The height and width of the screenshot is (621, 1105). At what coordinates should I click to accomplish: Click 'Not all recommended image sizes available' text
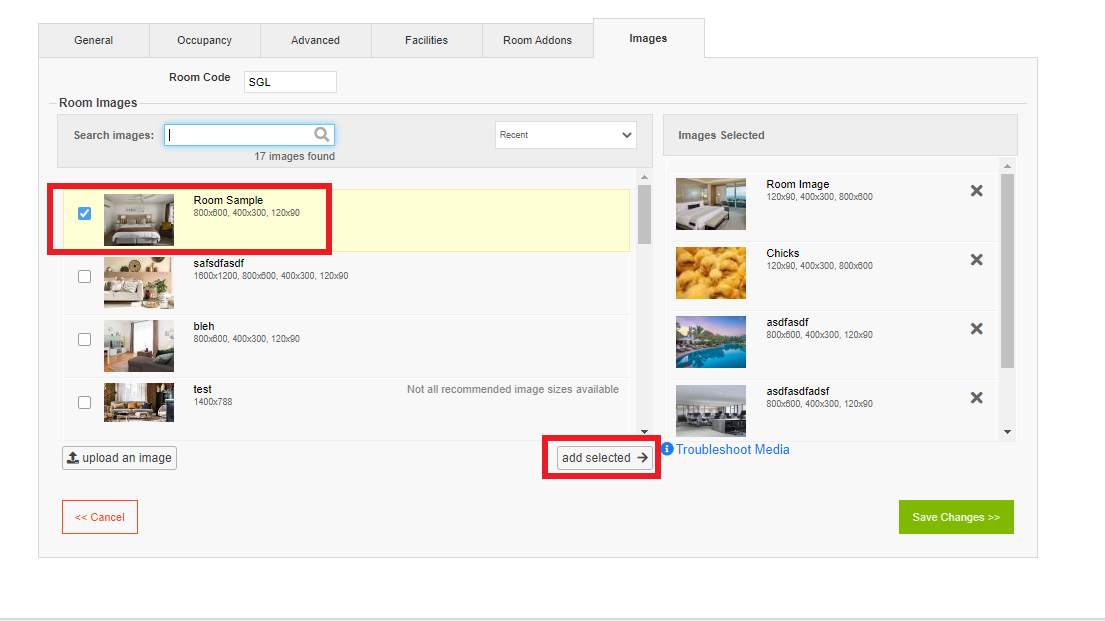click(512, 389)
